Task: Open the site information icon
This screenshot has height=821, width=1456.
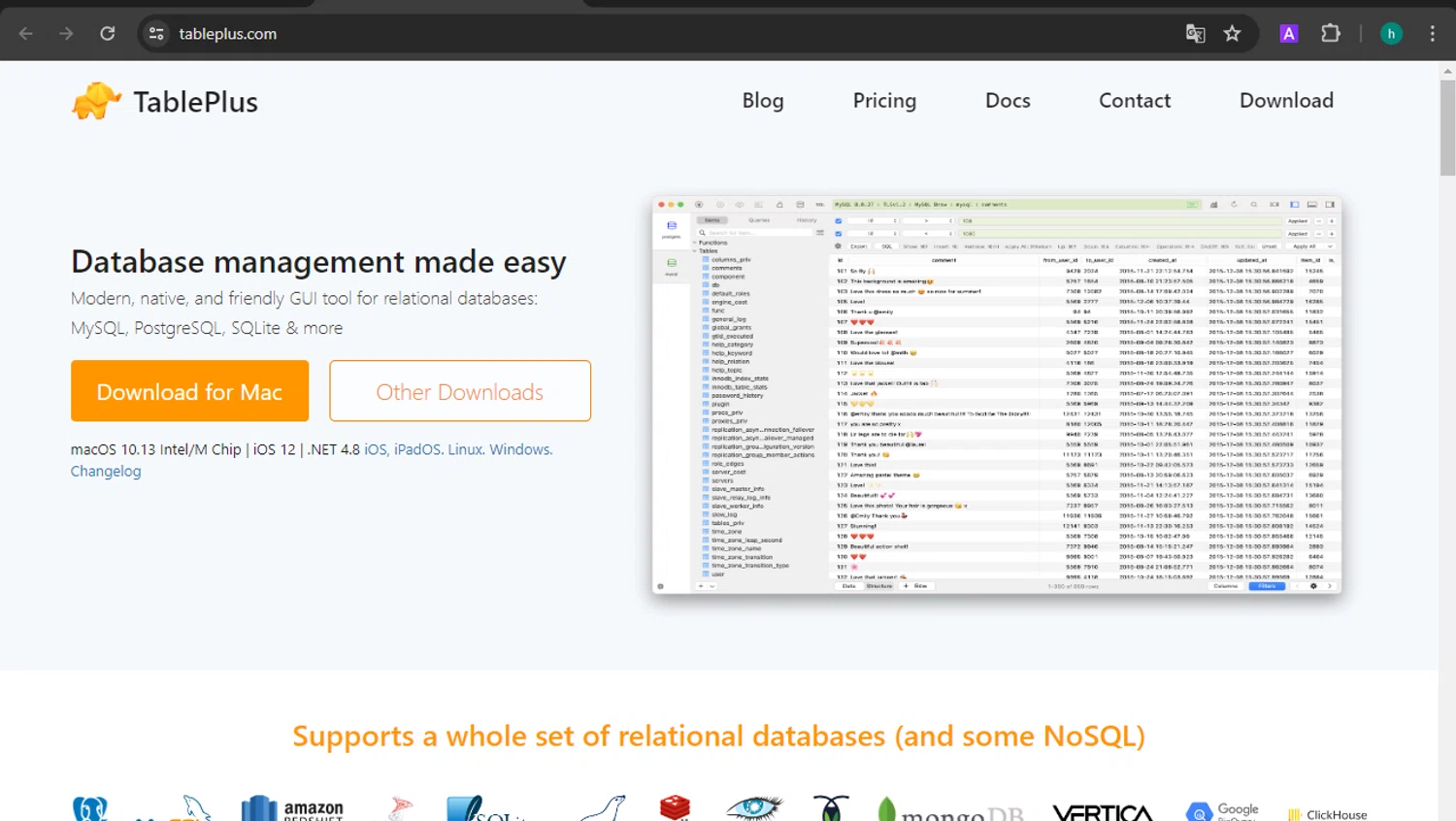Action: pos(156,33)
